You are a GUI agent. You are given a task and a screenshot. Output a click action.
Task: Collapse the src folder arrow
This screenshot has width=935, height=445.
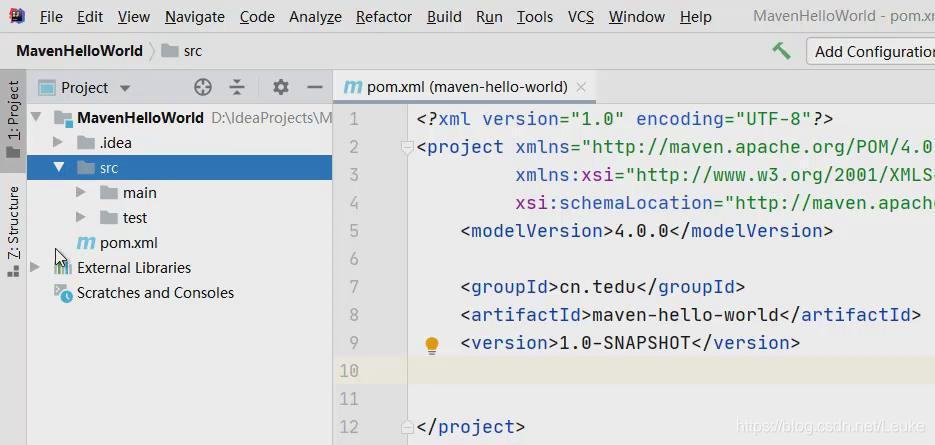(x=58, y=168)
